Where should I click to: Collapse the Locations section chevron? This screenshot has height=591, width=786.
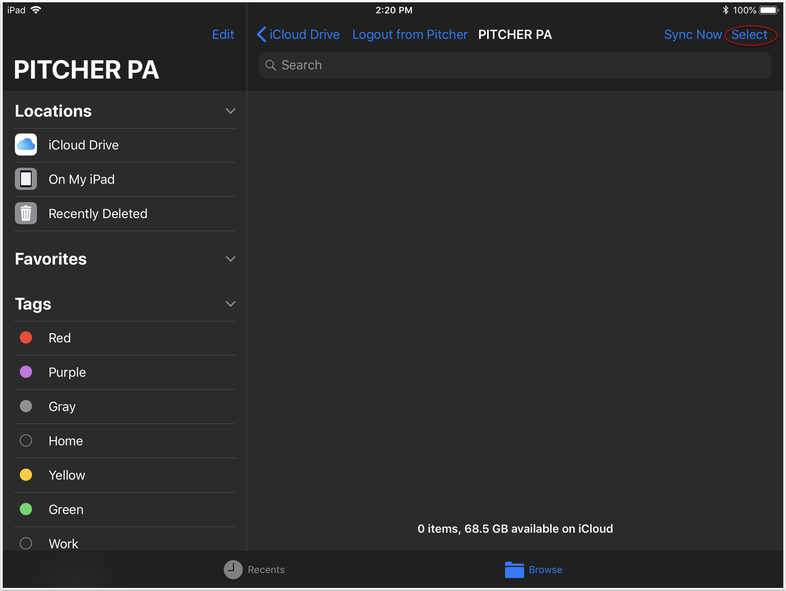tap(230, 111)
